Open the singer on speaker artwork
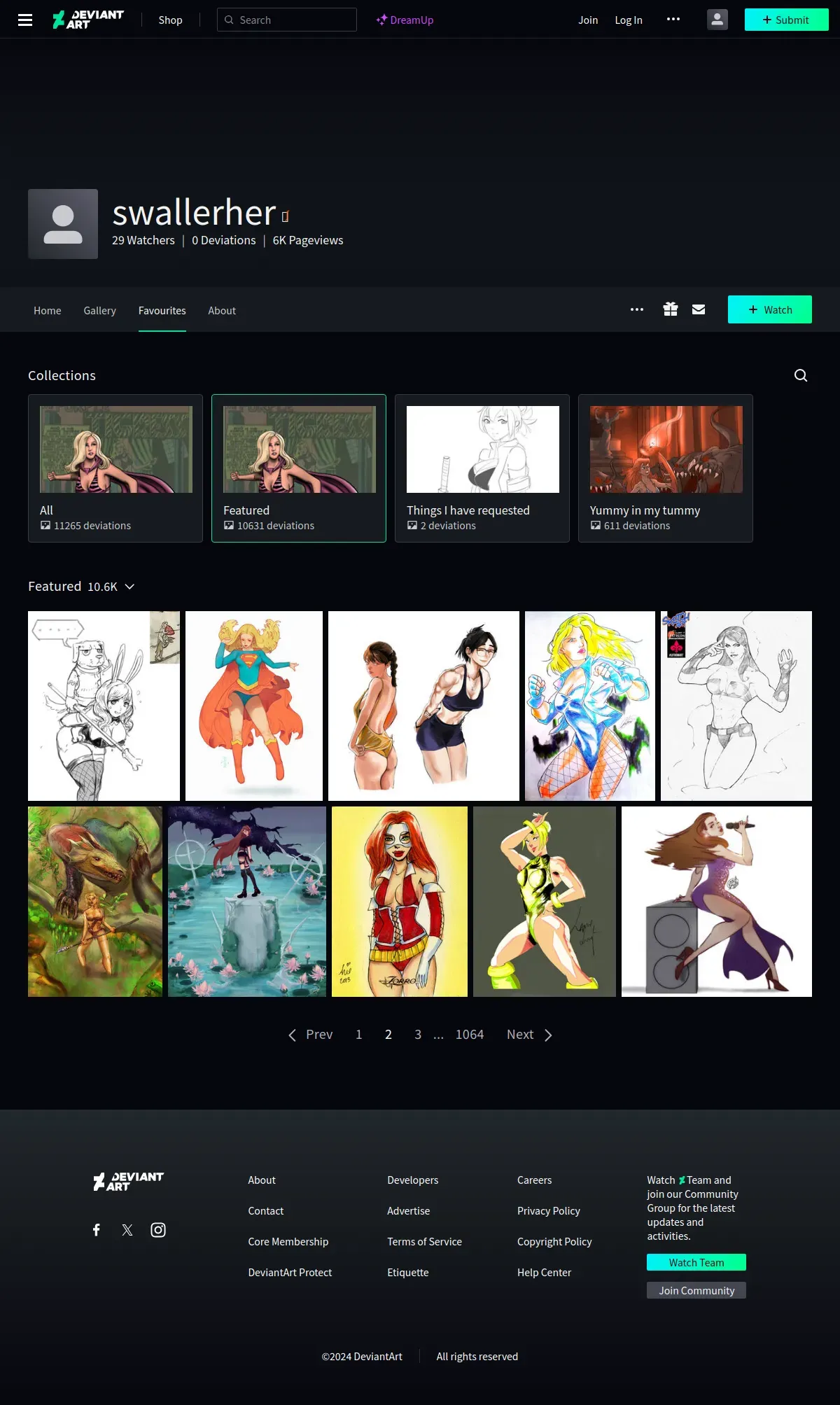The image size is (840, 1405). pos(717,902)
